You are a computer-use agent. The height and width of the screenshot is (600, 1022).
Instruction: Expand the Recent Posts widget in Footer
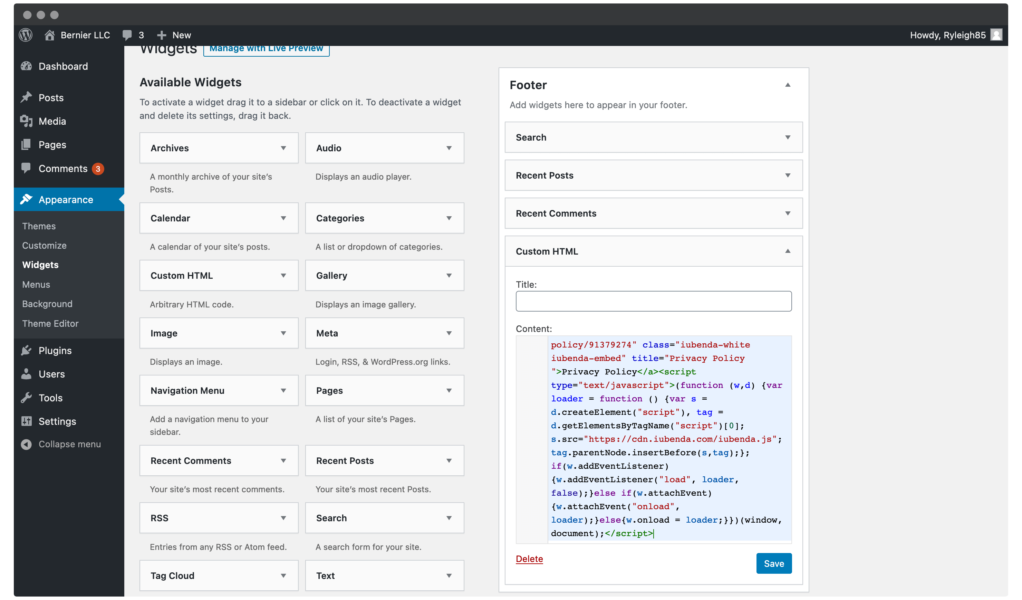(788, 175)
